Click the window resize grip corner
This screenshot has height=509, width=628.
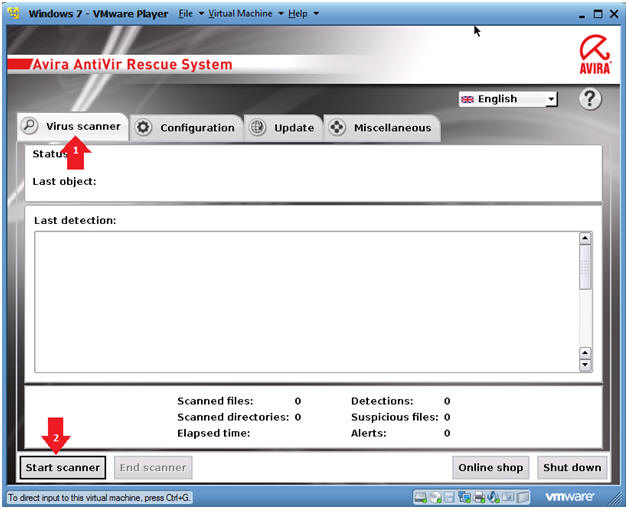pyautogui.click(x=614, y=498)
